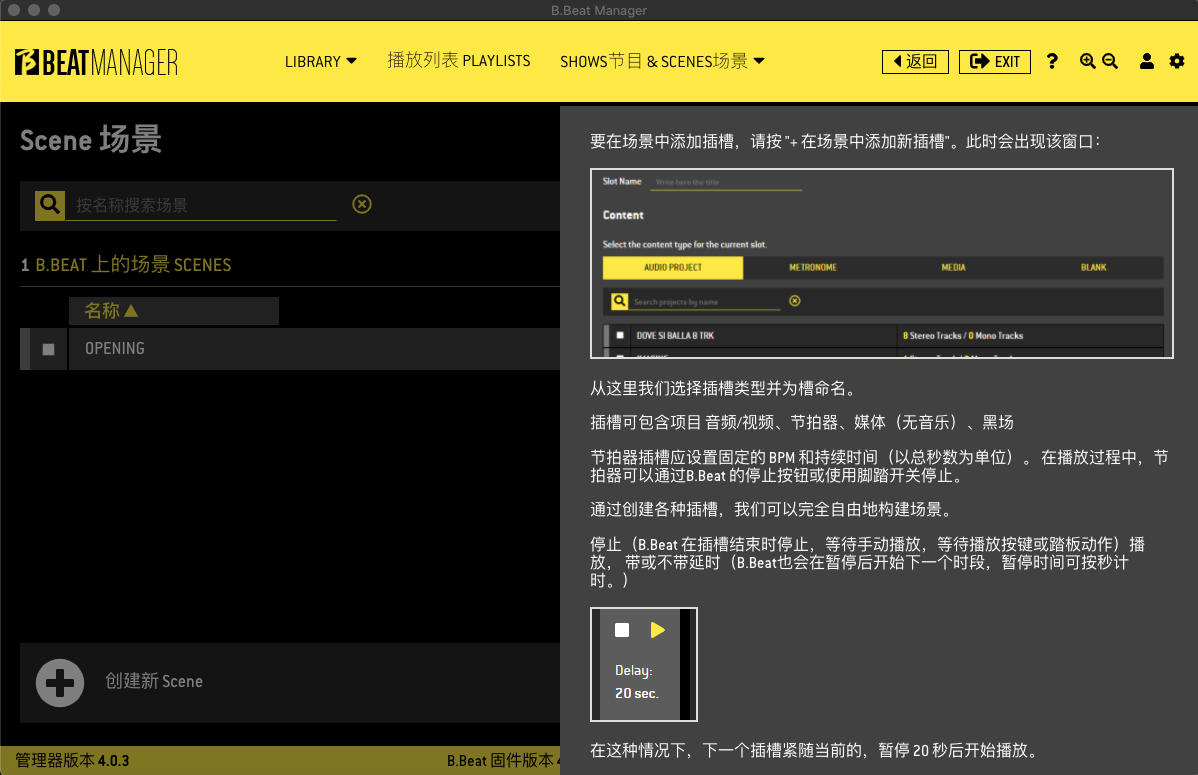This screenshot has width=1198, height=775.
Task: Expand the LIBRARY dropdown menu
Action: [321, 61]
